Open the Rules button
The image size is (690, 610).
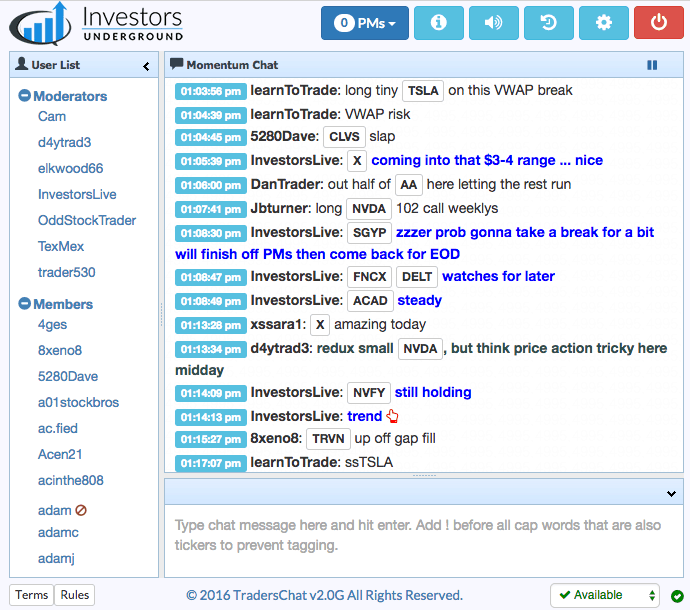pyautogui.click(x=74, y=595)
